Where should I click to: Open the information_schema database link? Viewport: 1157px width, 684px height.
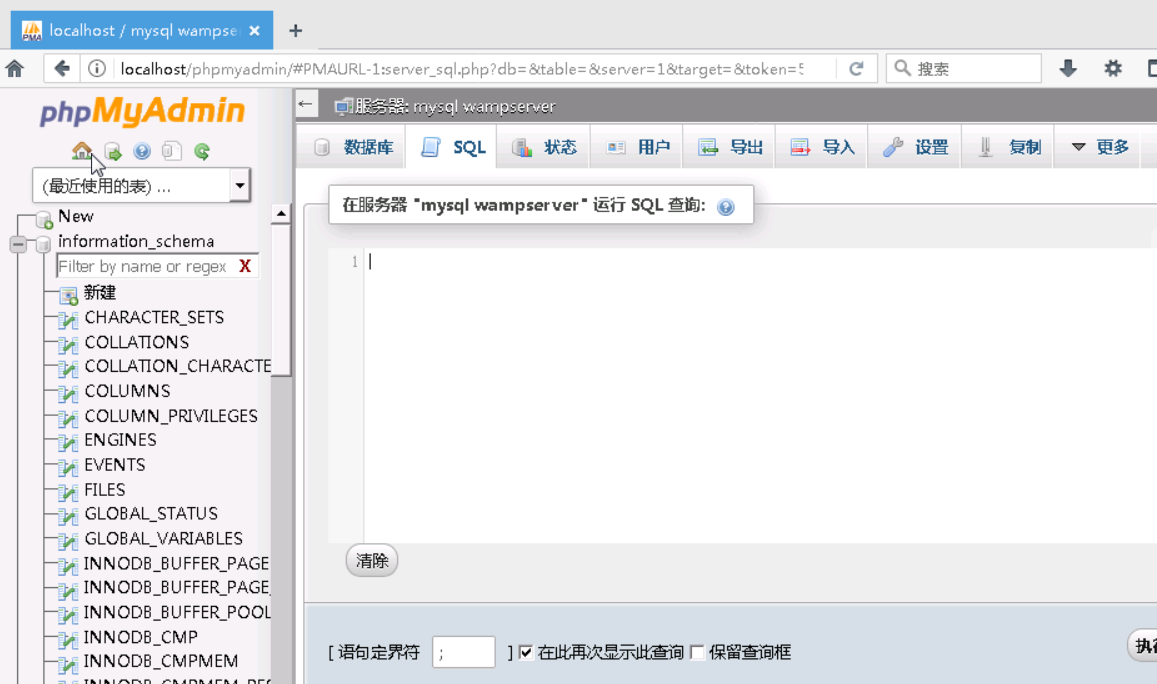[x=137, y=241]
